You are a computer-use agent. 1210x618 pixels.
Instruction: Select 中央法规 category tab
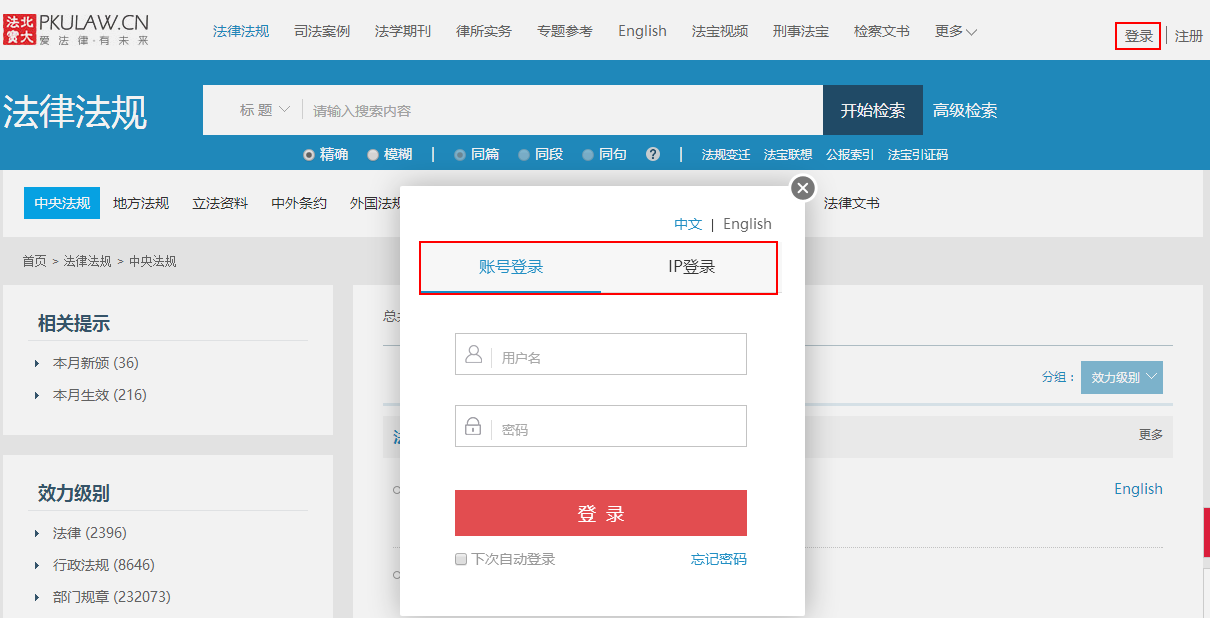62,203
